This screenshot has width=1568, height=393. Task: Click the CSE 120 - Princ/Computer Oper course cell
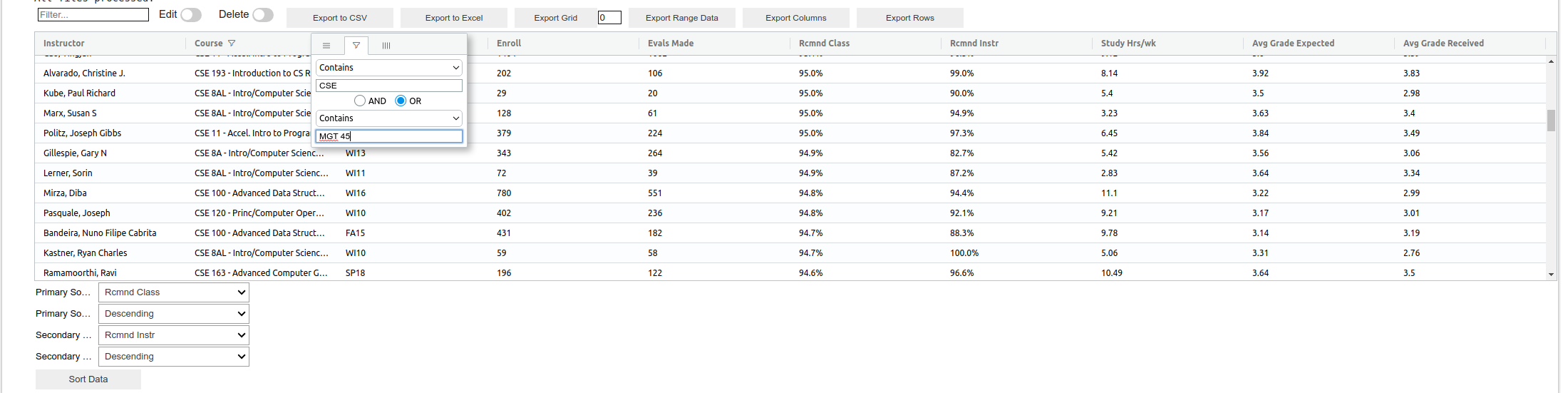coord(262,213)
